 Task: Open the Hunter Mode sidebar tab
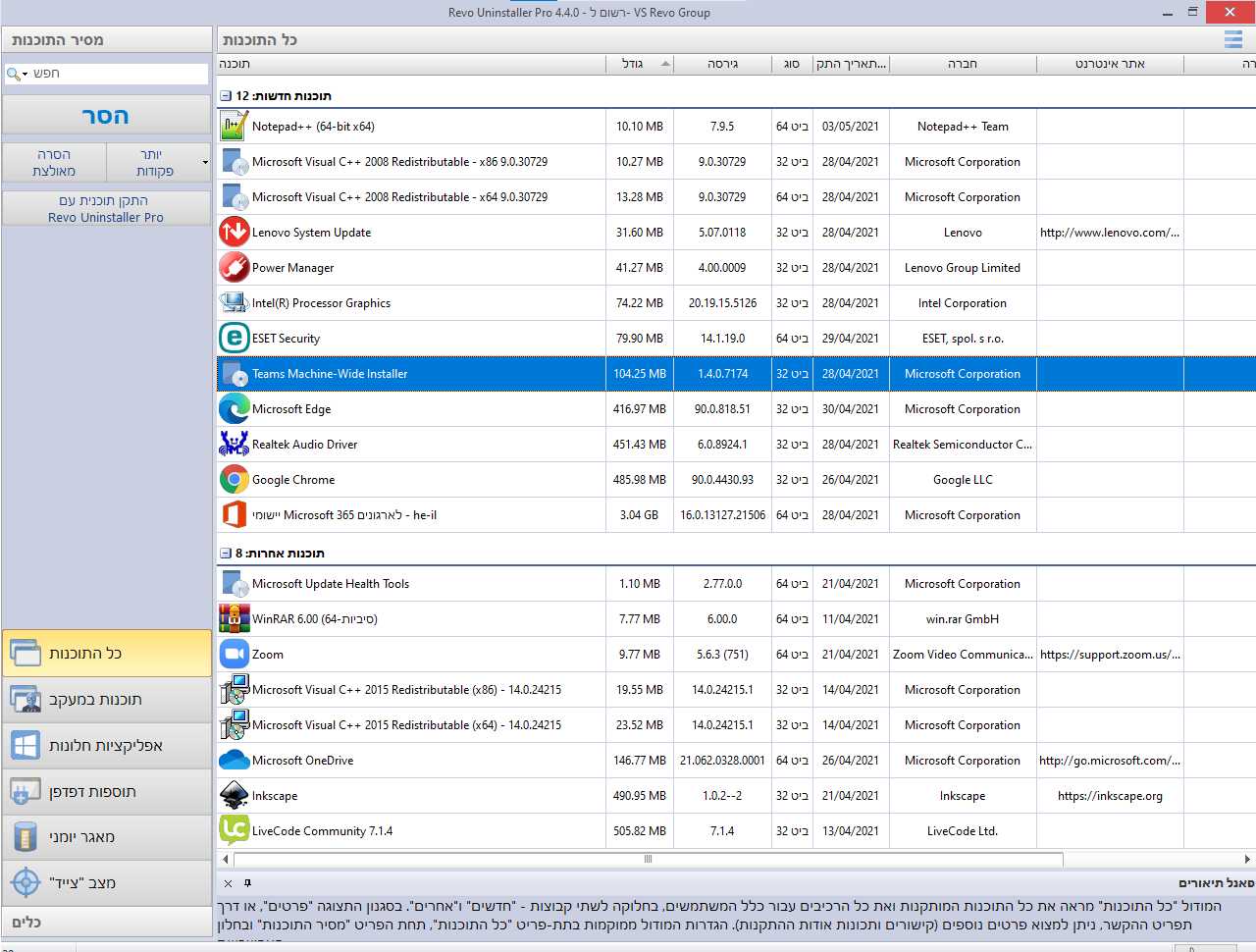tap(106, 883)
